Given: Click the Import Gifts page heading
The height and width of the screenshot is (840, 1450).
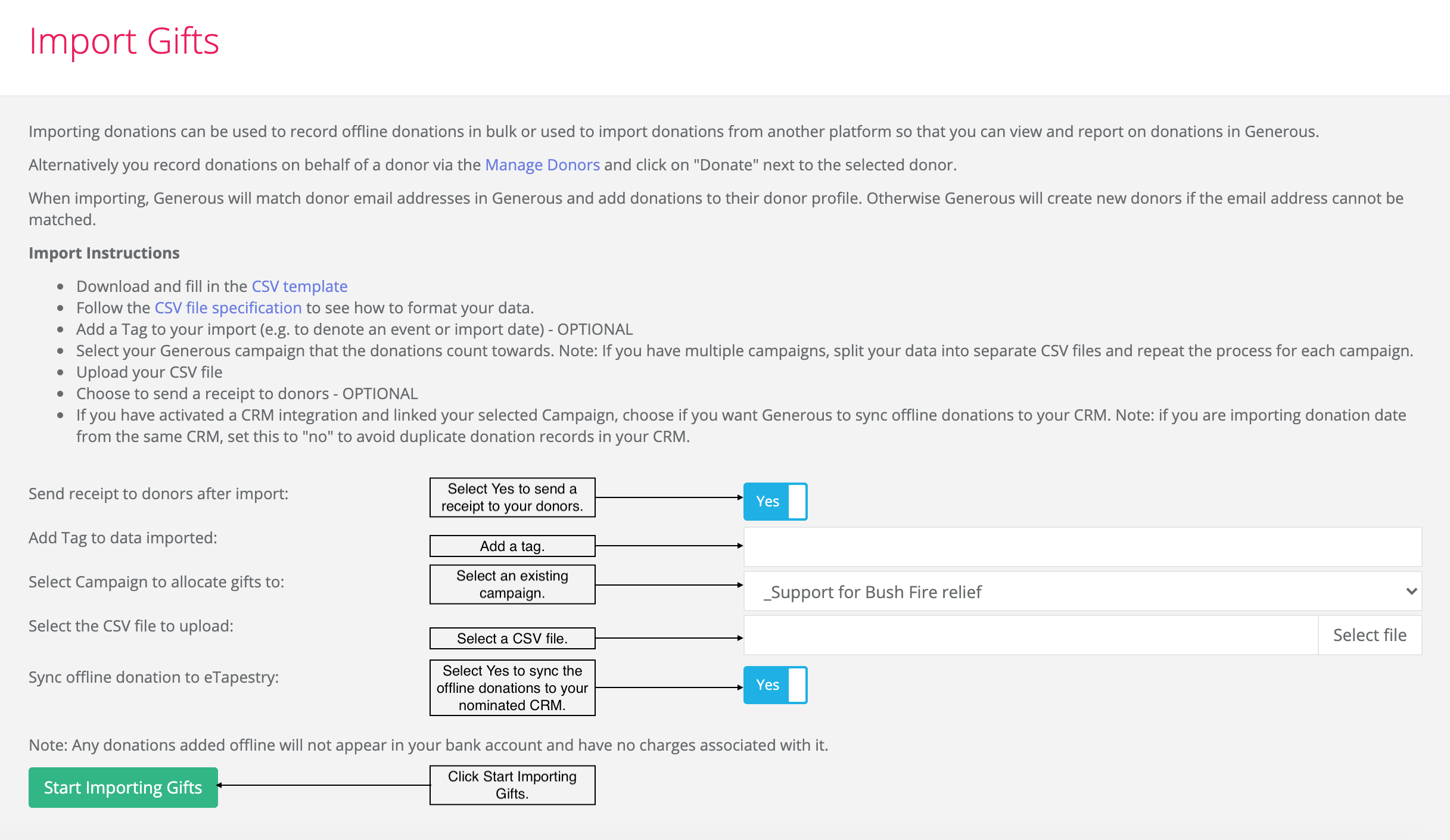Looking at the screenshot, I should [x=124, y=41].
